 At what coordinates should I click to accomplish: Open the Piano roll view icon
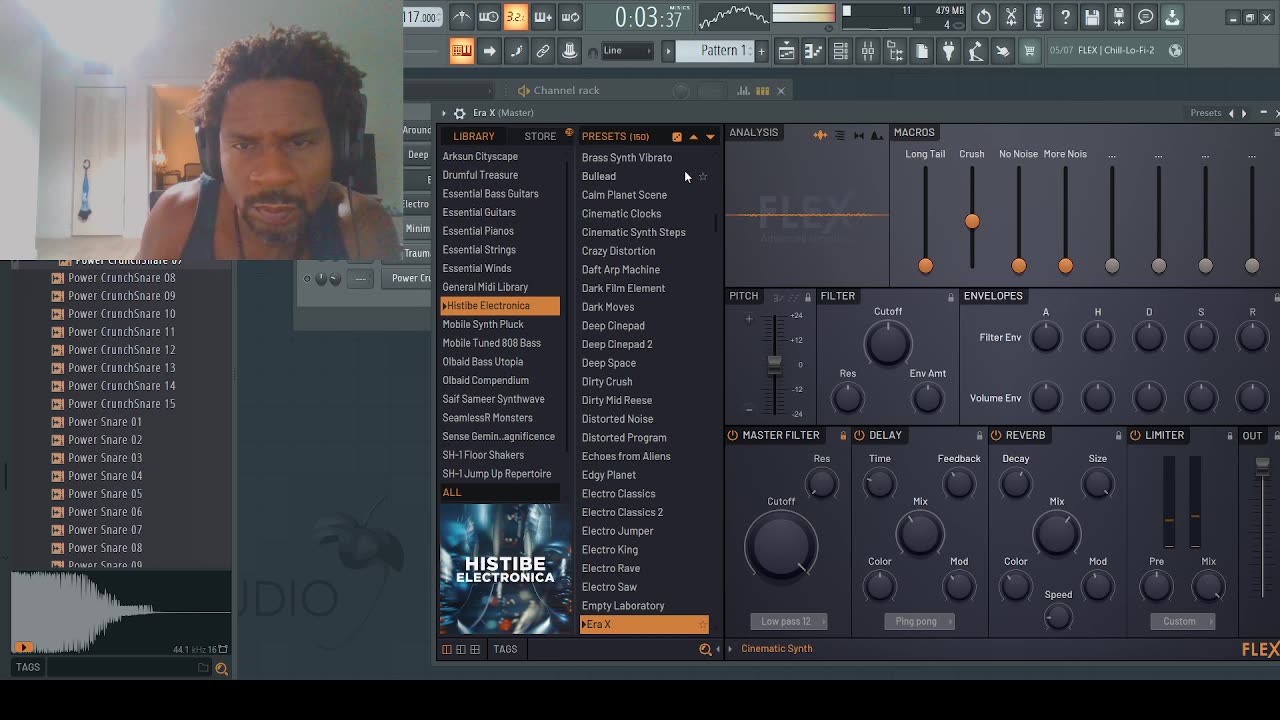click(x=813, y=51)
